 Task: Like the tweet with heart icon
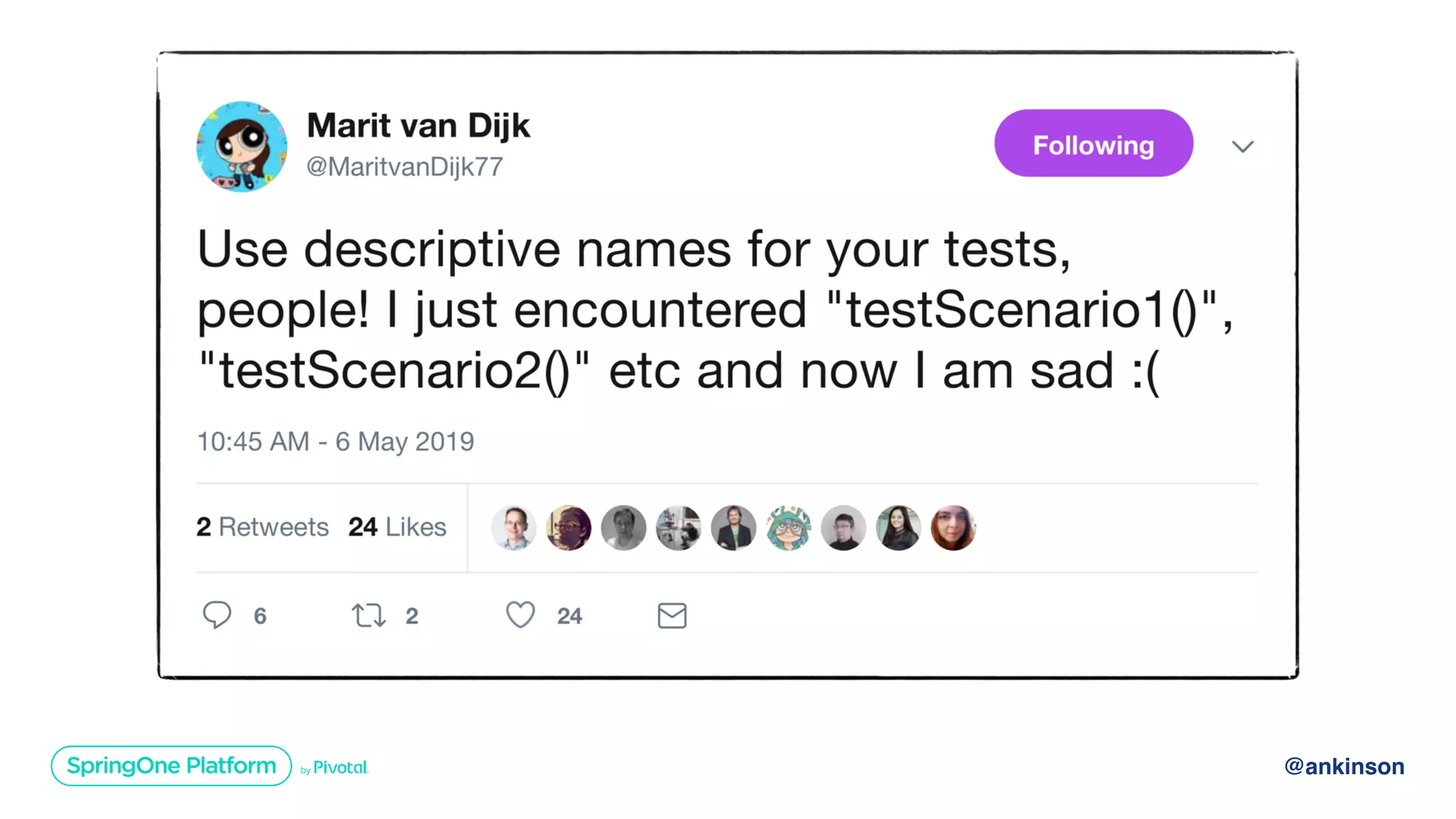coord(520,615)
